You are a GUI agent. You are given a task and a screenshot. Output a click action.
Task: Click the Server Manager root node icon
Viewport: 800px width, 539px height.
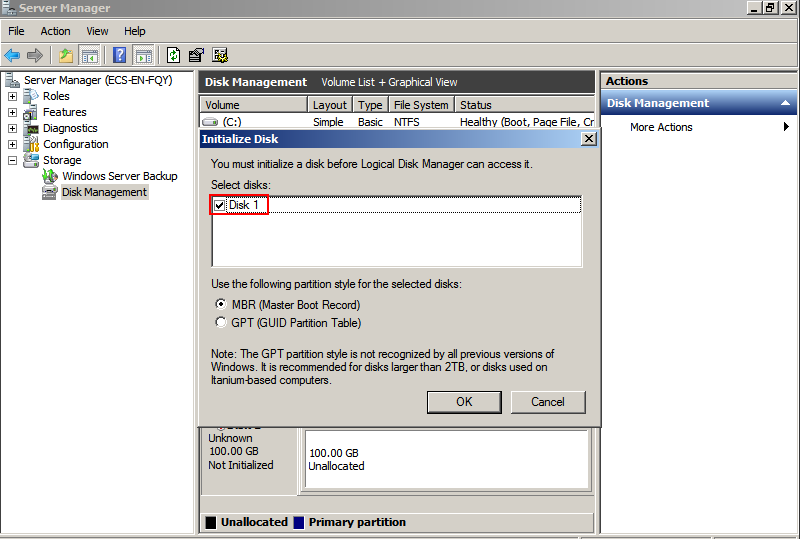point(12,80)
